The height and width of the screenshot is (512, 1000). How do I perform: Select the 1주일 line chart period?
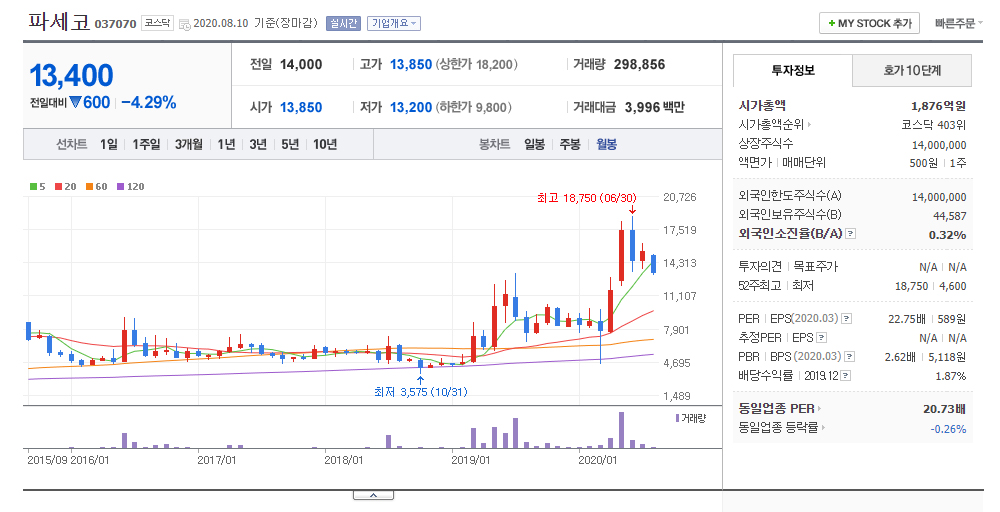pyautogui.click(x=146, y=145)
